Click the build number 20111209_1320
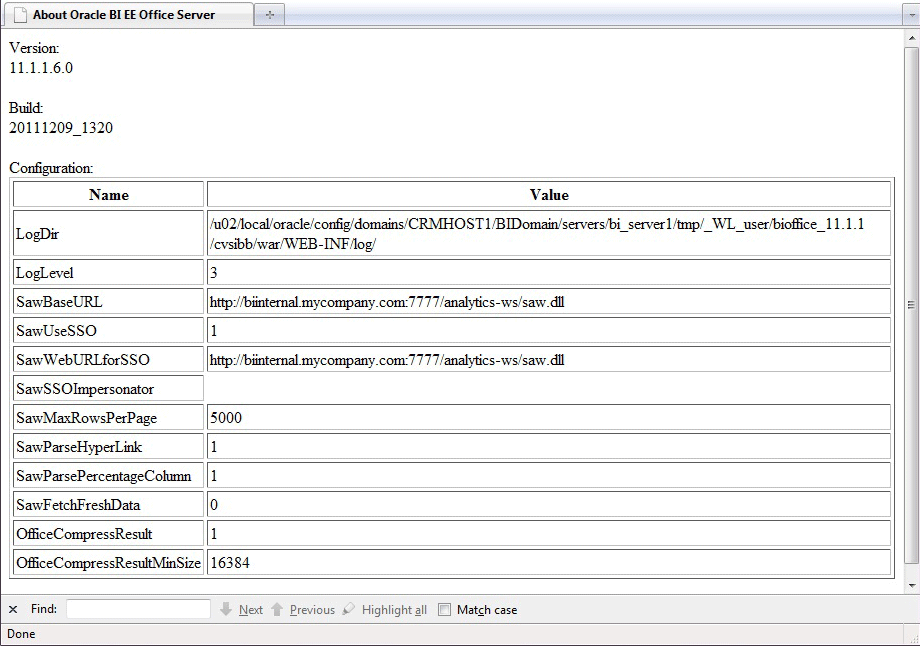Viewport: 920px width, 646px height. click(x=61, y=127)
